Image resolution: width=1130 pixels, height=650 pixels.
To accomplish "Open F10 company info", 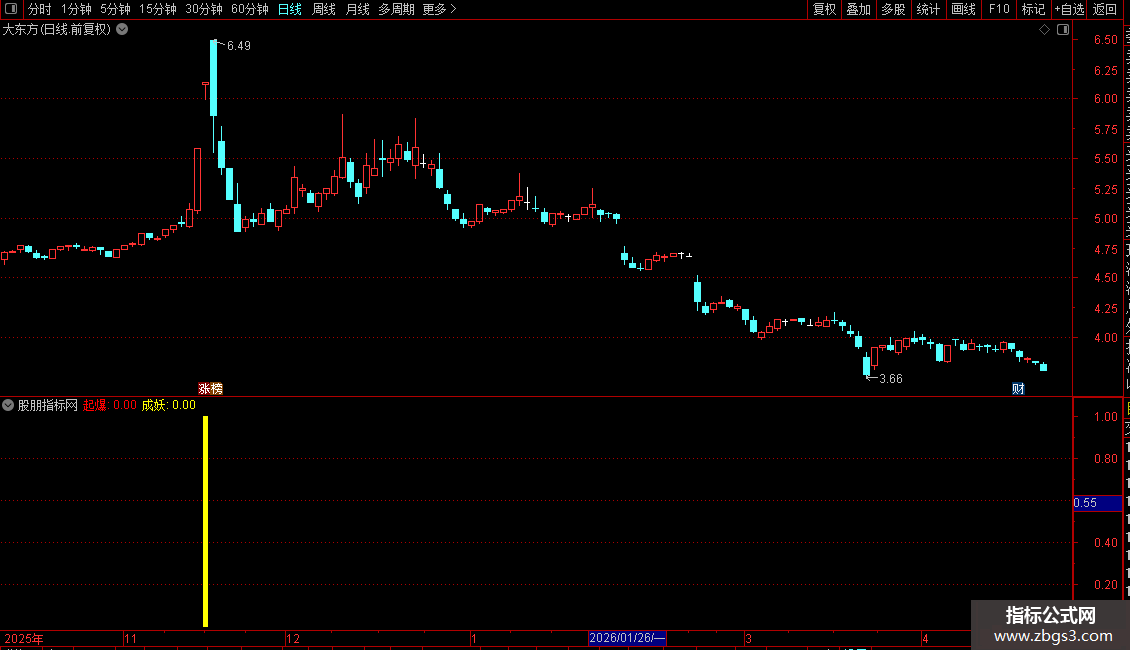I will (998, 9).
